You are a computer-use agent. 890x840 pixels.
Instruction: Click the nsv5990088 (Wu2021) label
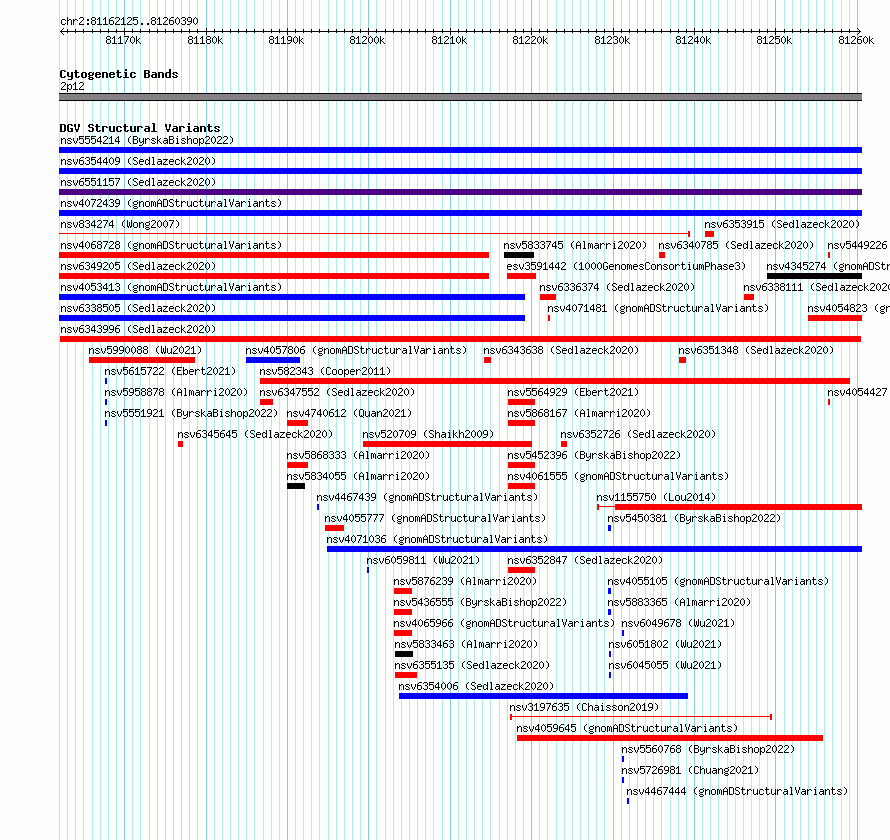point(145,350)
